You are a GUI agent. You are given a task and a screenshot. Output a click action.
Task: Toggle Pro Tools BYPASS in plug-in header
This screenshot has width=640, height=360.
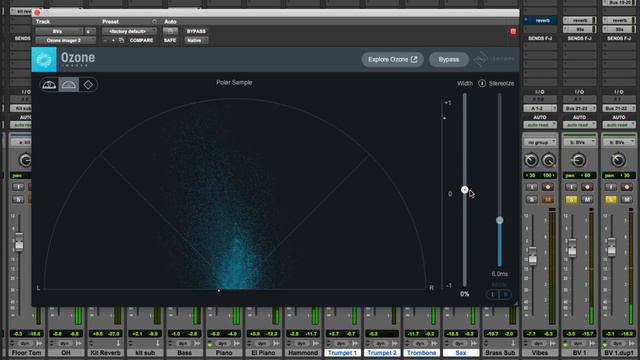point(196,31)
